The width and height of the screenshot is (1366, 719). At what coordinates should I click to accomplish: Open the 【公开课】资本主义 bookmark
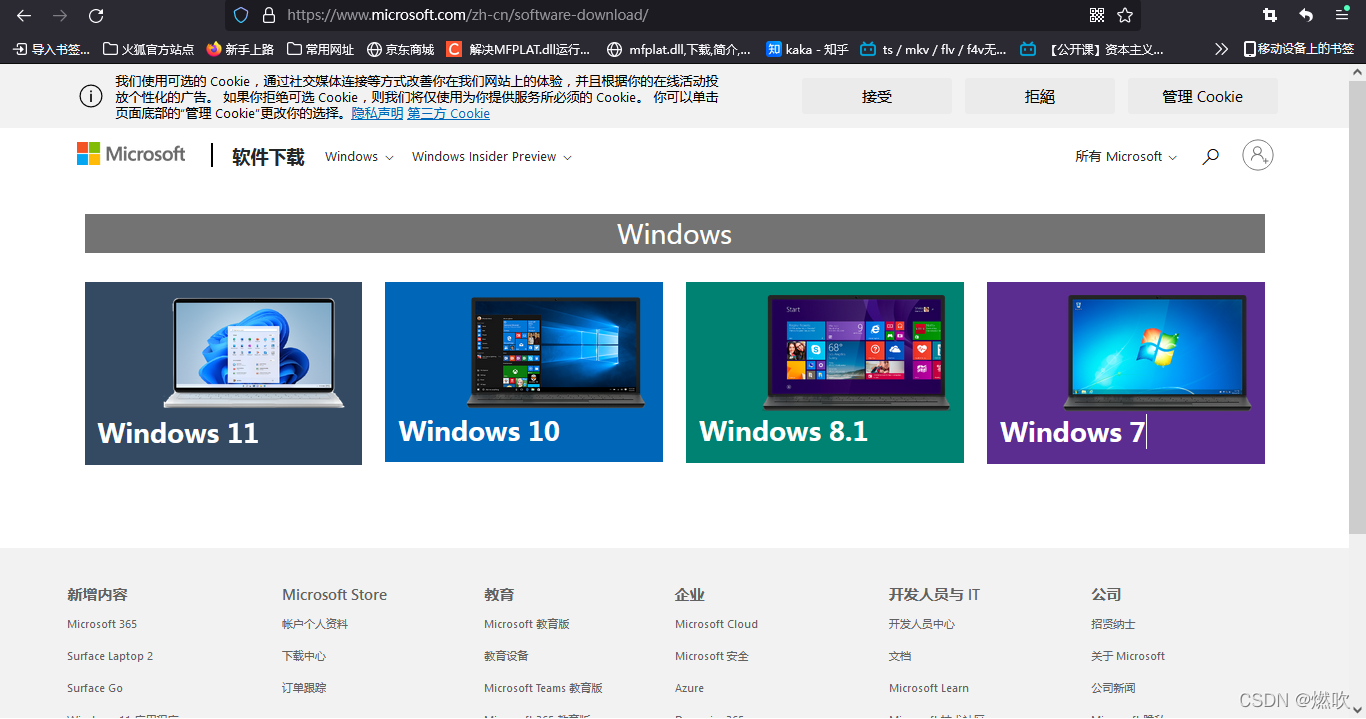coord(1092,49)
